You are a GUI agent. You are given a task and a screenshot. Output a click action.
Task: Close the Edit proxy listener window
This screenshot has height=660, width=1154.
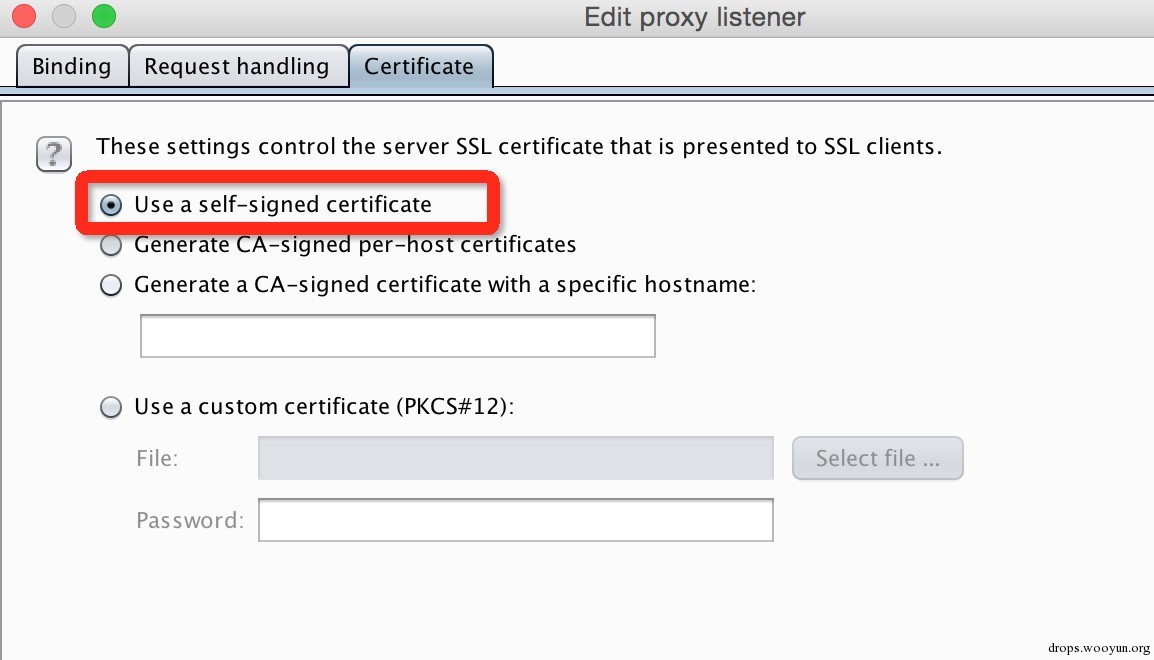tap(24, 16)
